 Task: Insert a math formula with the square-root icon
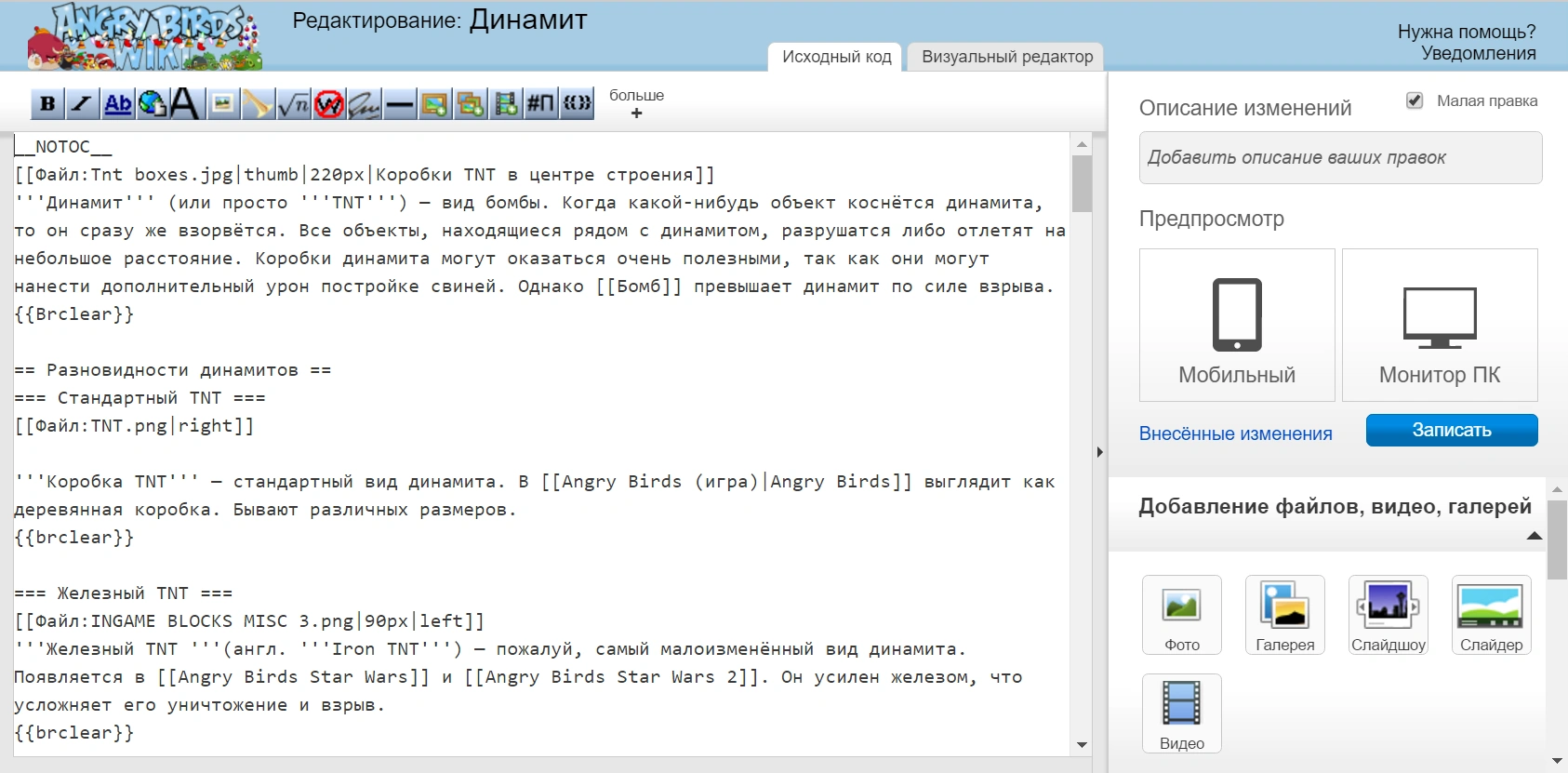[294, 103]
